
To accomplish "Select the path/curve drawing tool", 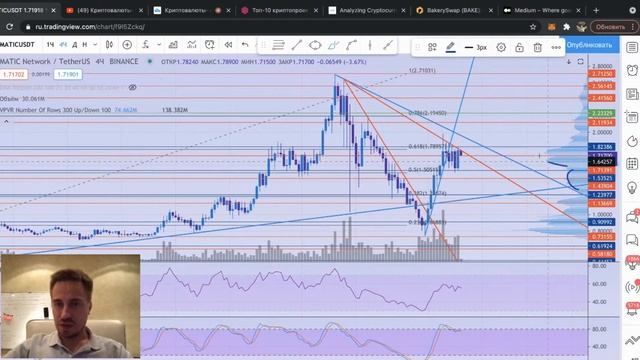I will click(x=351, y=45).
